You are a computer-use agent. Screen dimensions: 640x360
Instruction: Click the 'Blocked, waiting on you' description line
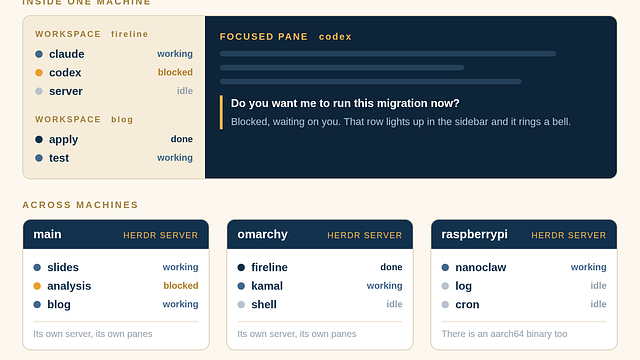tap(401, 122)
